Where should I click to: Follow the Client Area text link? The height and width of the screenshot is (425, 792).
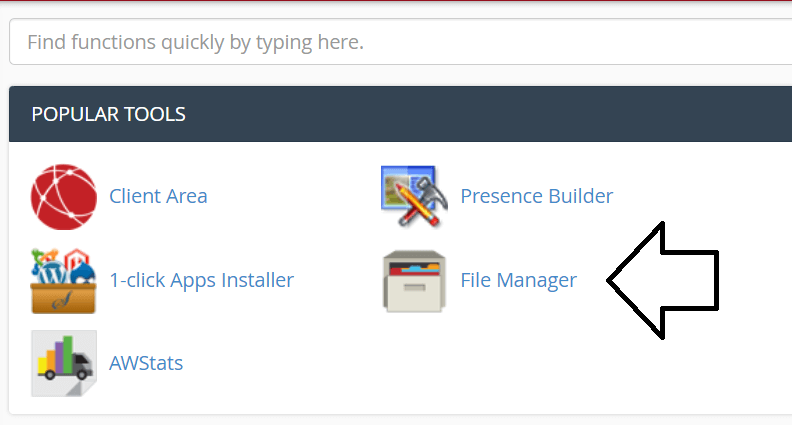click(x=158, y=196)
